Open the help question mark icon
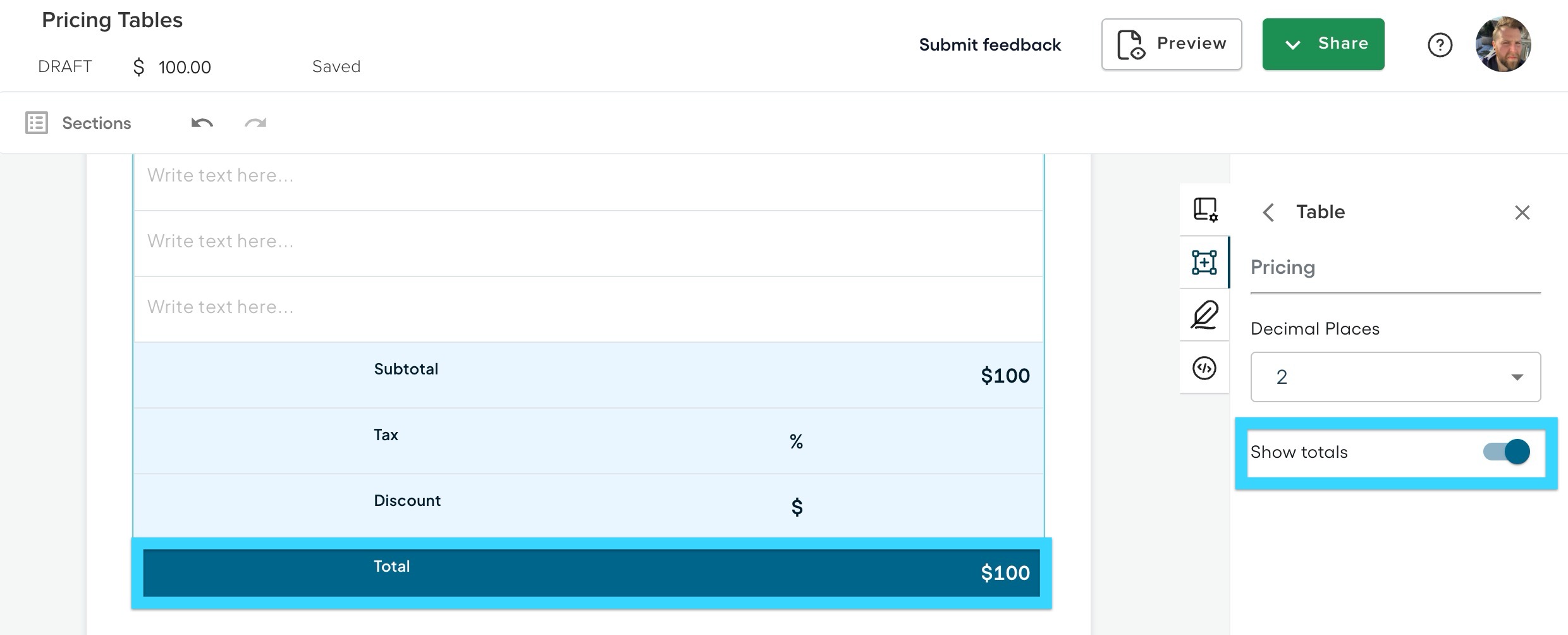Viewport: 1568px width, 635px height. (1440, 45)
